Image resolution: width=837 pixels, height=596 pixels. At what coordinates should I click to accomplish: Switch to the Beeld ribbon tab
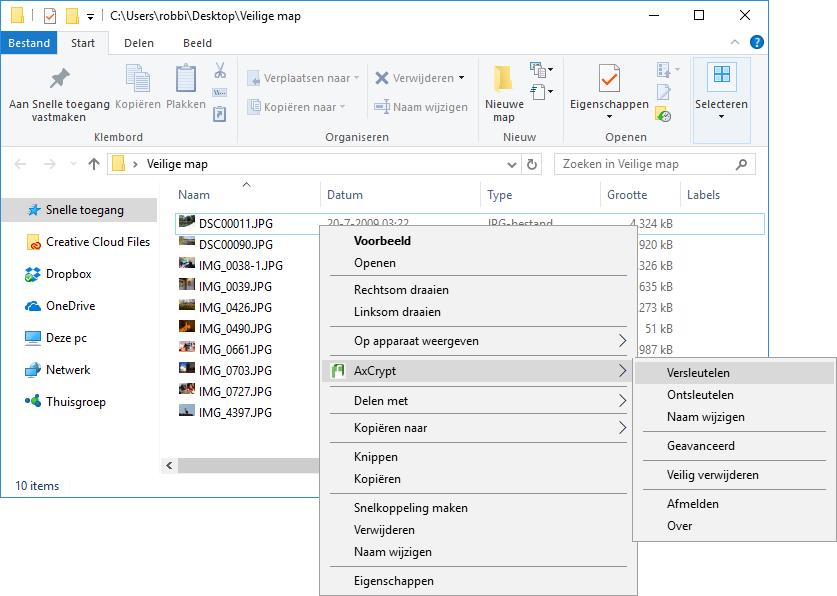(x=197, y=43)
